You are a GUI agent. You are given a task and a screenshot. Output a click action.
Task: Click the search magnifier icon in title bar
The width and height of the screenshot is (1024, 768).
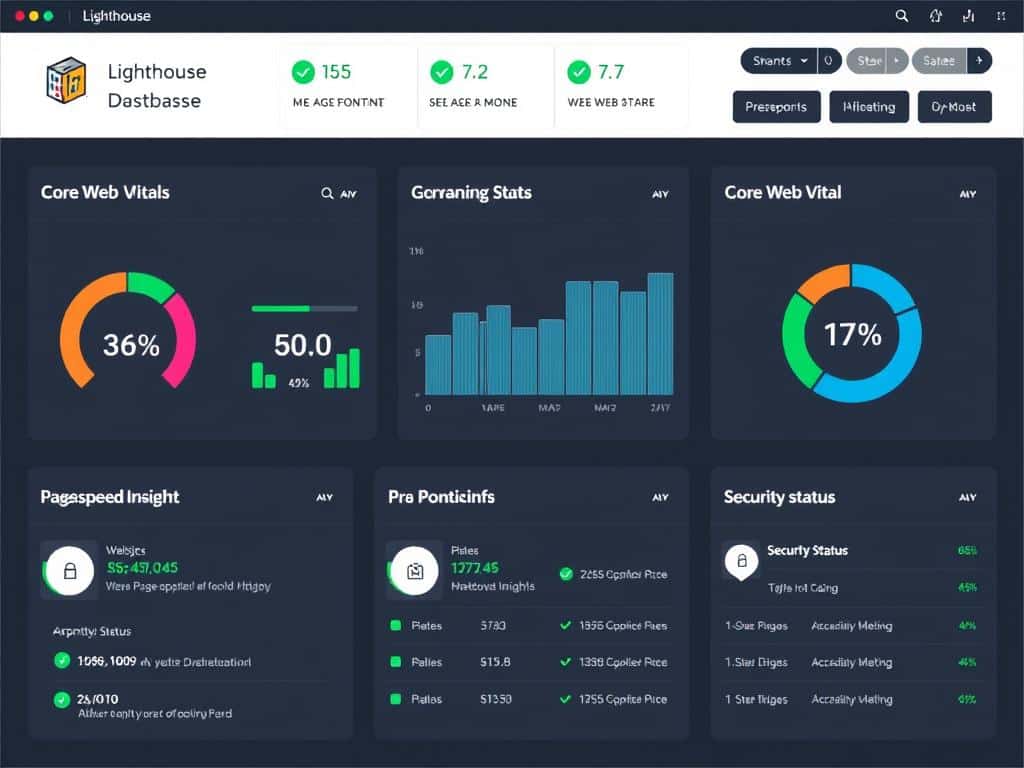coord(902,16)
